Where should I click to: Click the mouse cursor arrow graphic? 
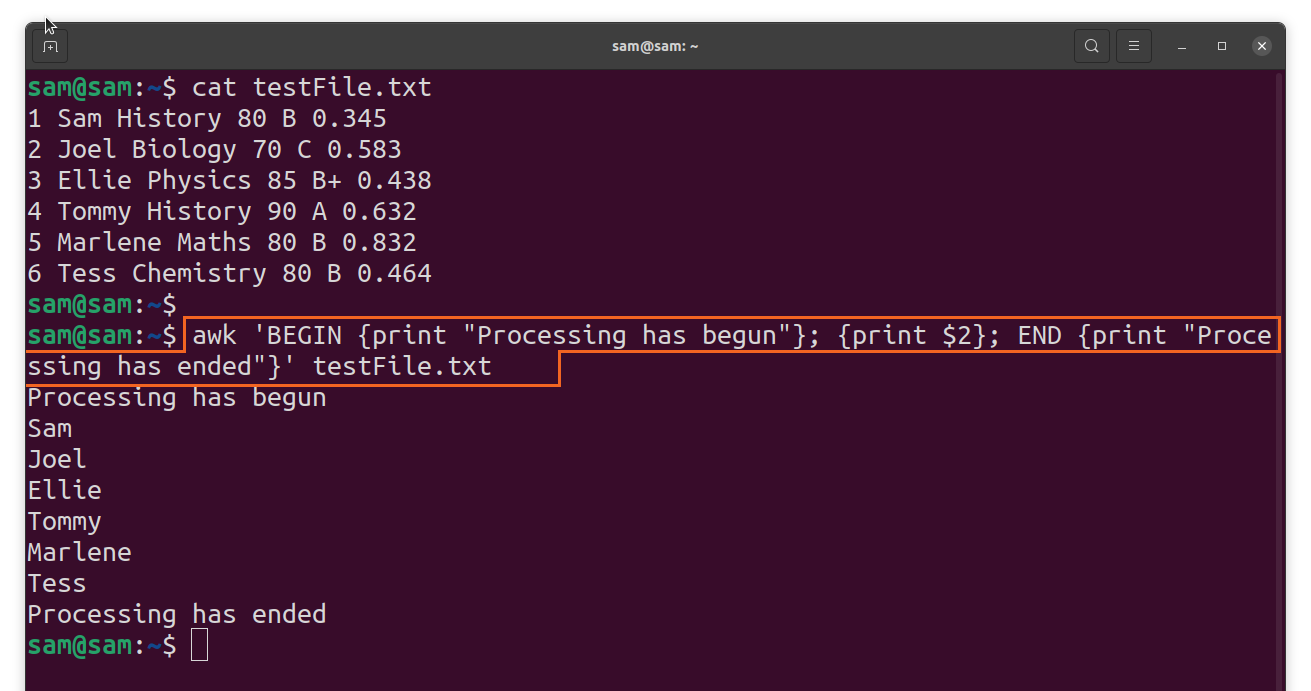tap(49, 22)
